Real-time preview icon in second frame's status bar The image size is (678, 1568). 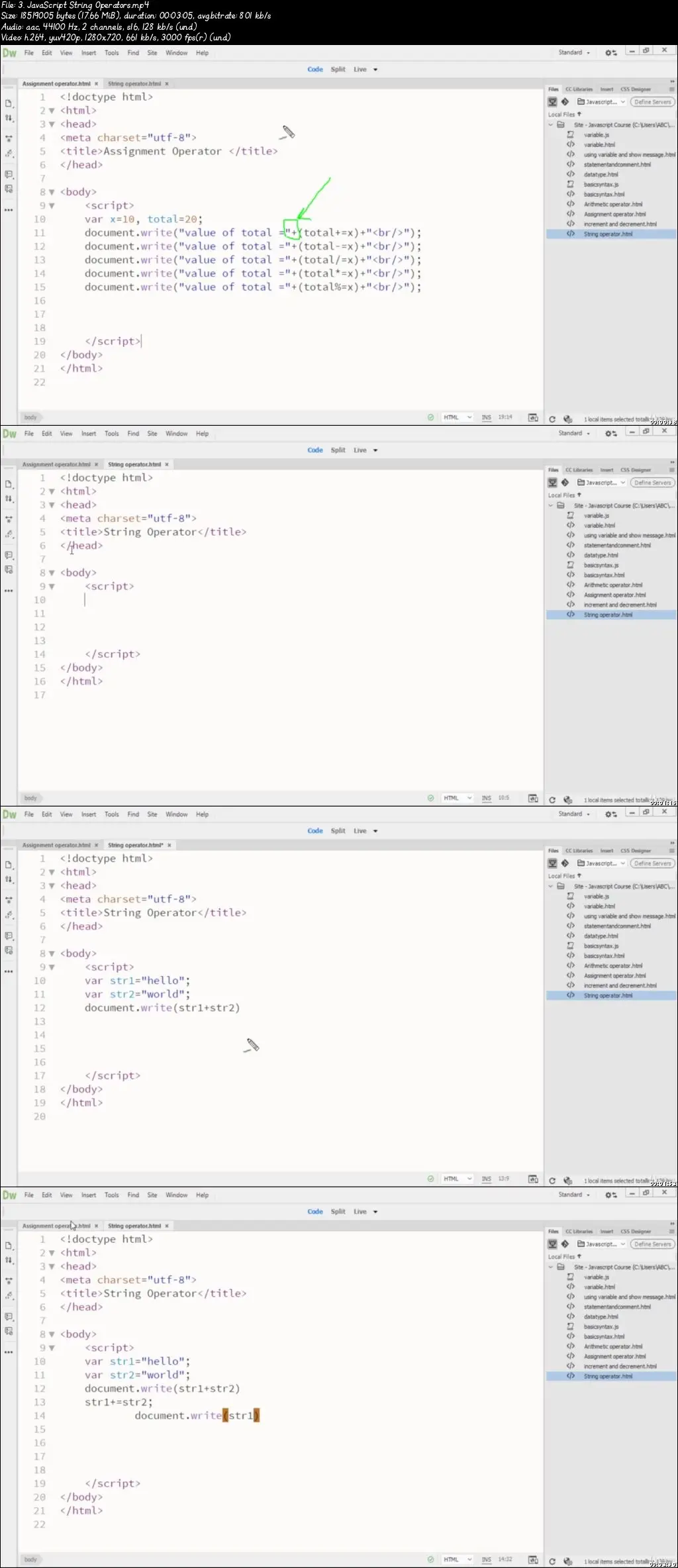tap(533, 799)
